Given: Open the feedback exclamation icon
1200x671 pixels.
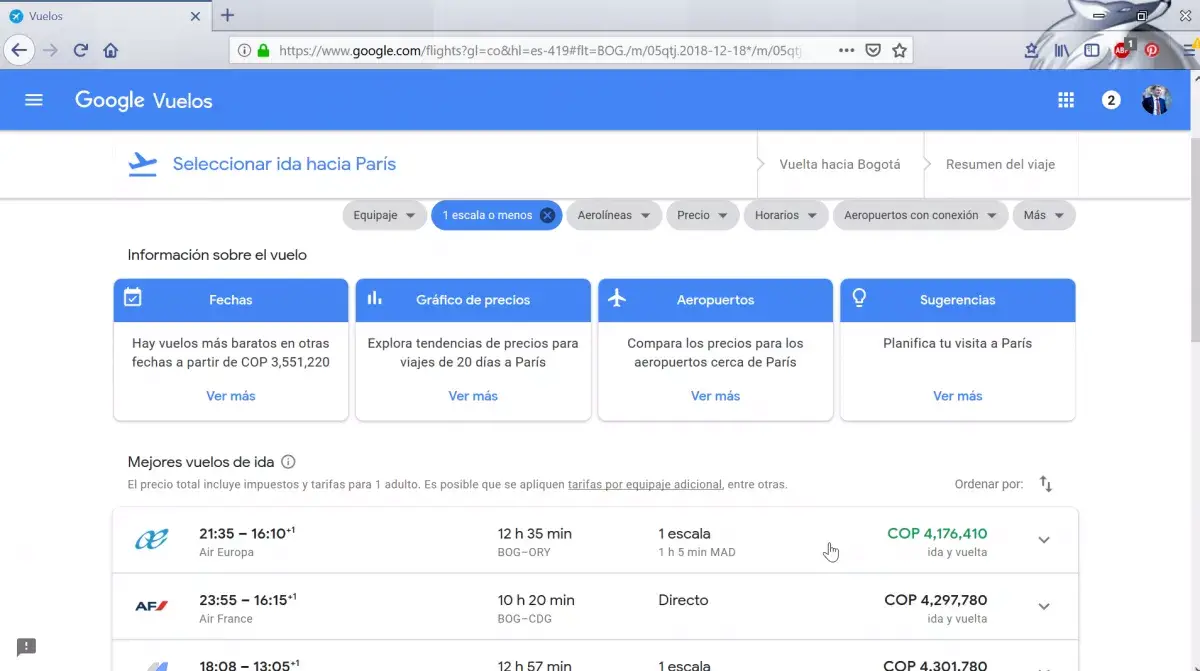Looking at the screenshot, I should (x=27, y=647).
